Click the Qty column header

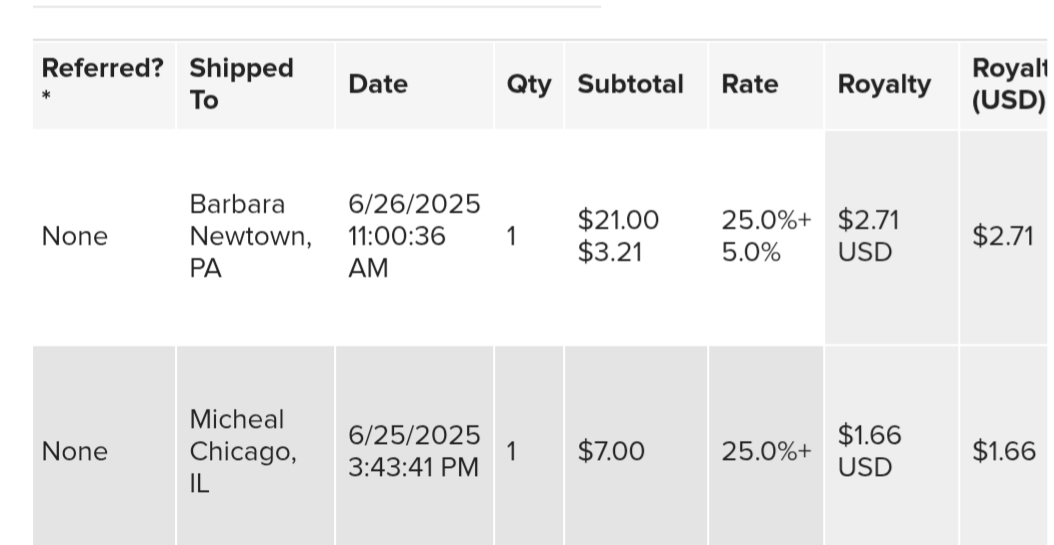click(529, 85)
